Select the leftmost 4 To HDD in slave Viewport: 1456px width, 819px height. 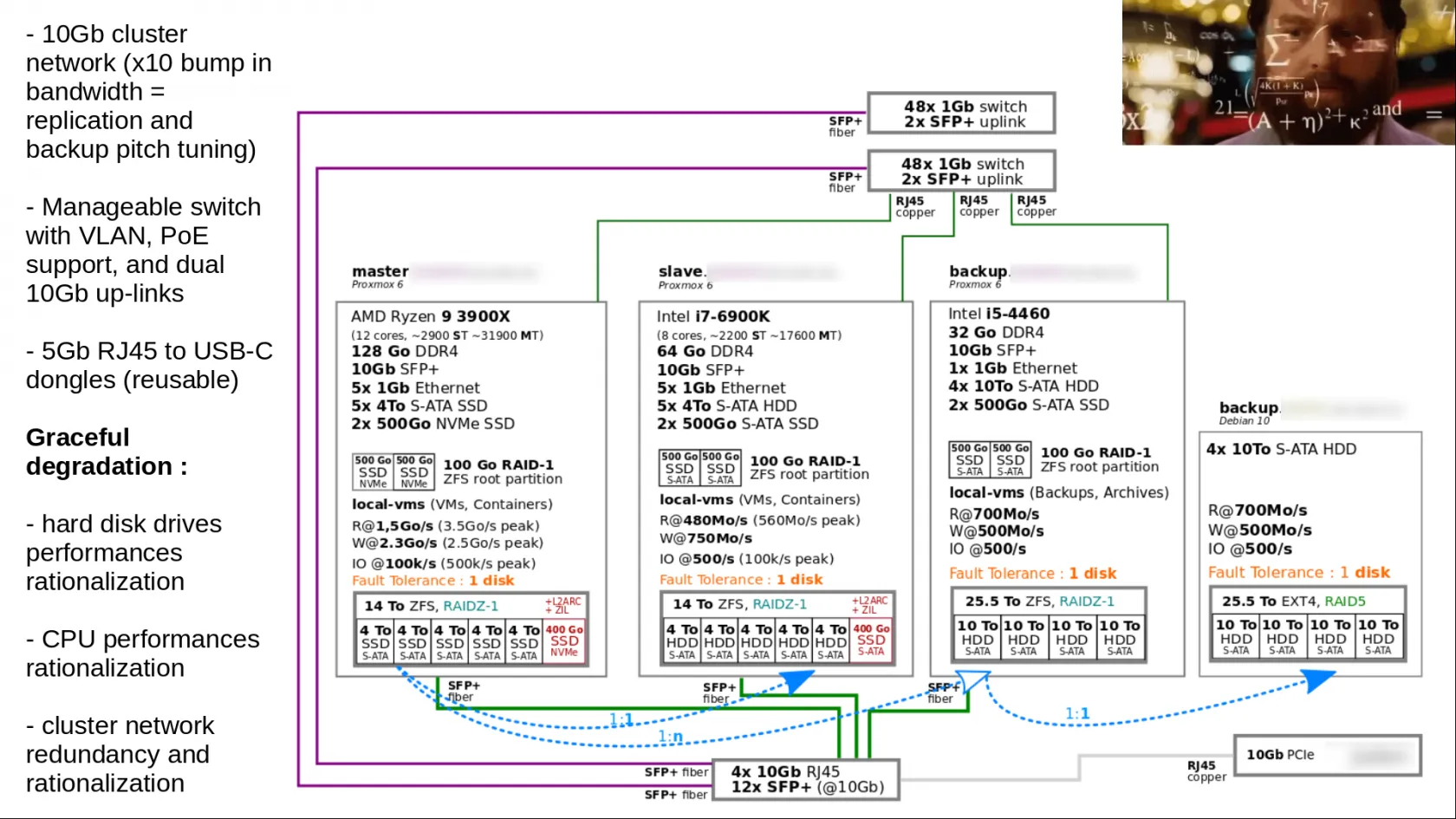click(682, 641)
